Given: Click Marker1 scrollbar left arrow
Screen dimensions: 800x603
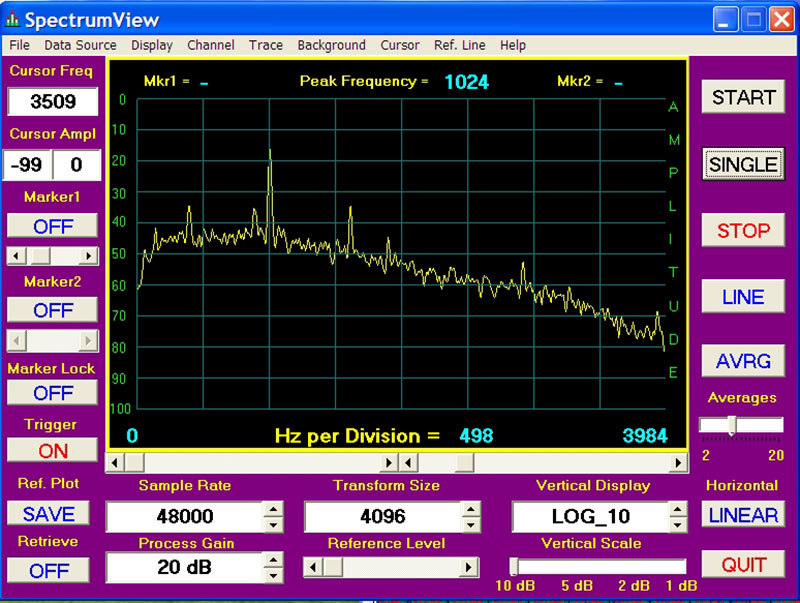Looking at the screenshot, I should tap(16, 256).
